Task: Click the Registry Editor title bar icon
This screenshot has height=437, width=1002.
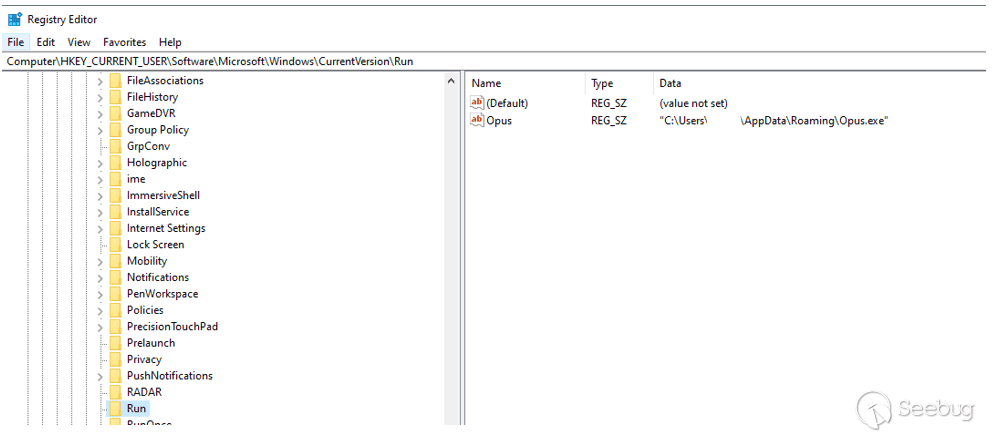Action: coord(15,19)
